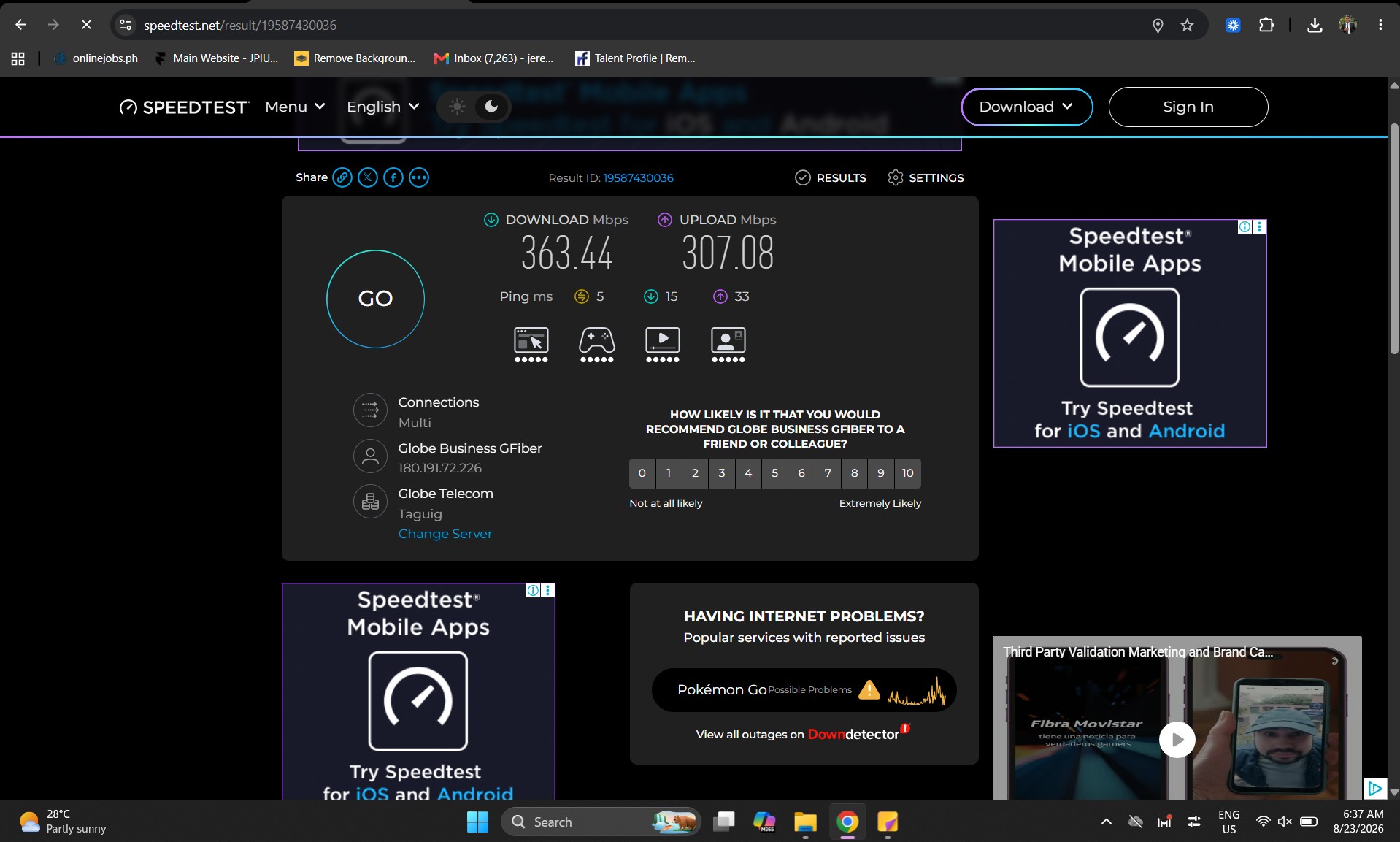The height and width of the screenshot is (842, 1400).
Task: Open File Explorer from the taskbar
Action: [x=805, y=822]
